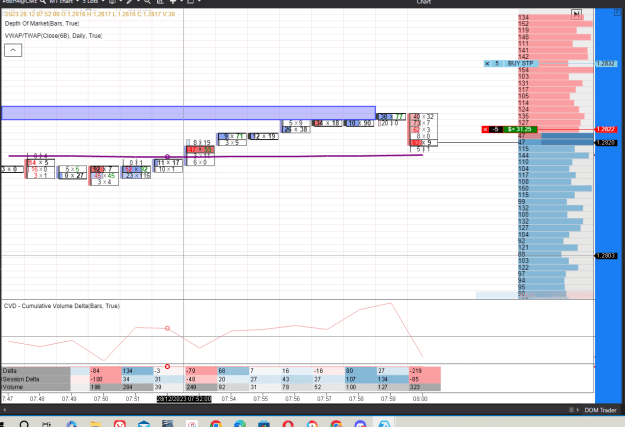Click the -85 session delta cell
Image resolution: width=625 pixels, height=427 pixels.
(425, 379)
